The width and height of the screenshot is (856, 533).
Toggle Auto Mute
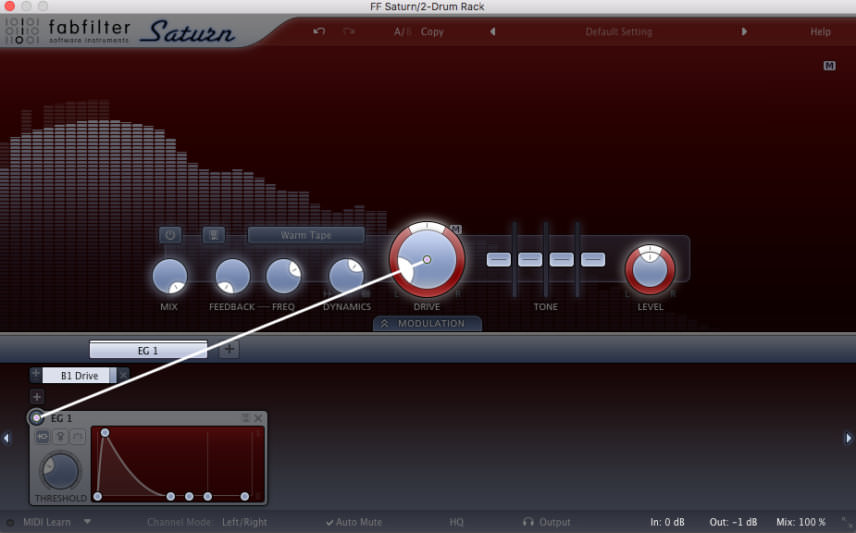(354, 522)
